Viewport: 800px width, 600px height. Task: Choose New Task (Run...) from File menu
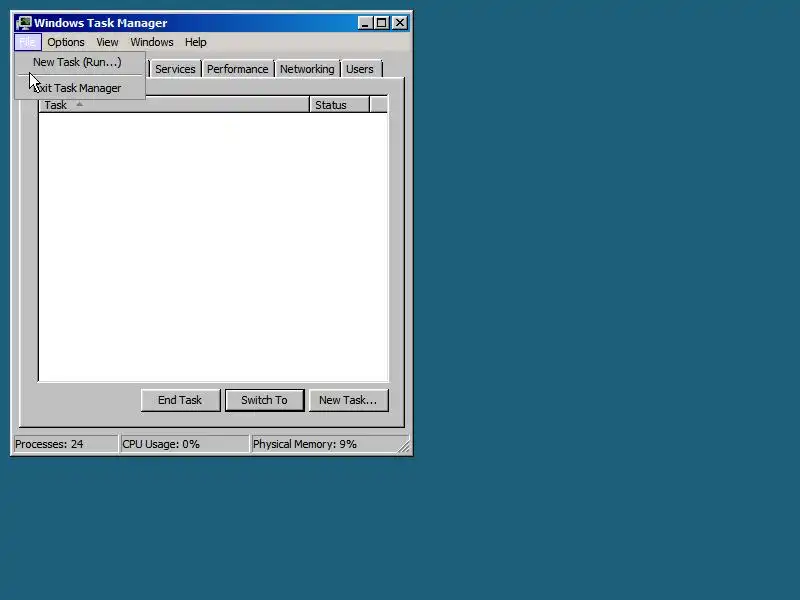pyautogui.click(x=80, y=62)
